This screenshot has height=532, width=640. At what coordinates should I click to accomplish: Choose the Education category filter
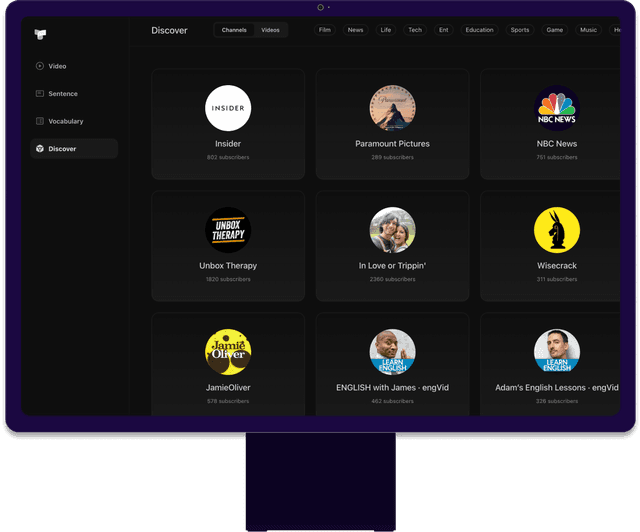(x=479, y=30)
